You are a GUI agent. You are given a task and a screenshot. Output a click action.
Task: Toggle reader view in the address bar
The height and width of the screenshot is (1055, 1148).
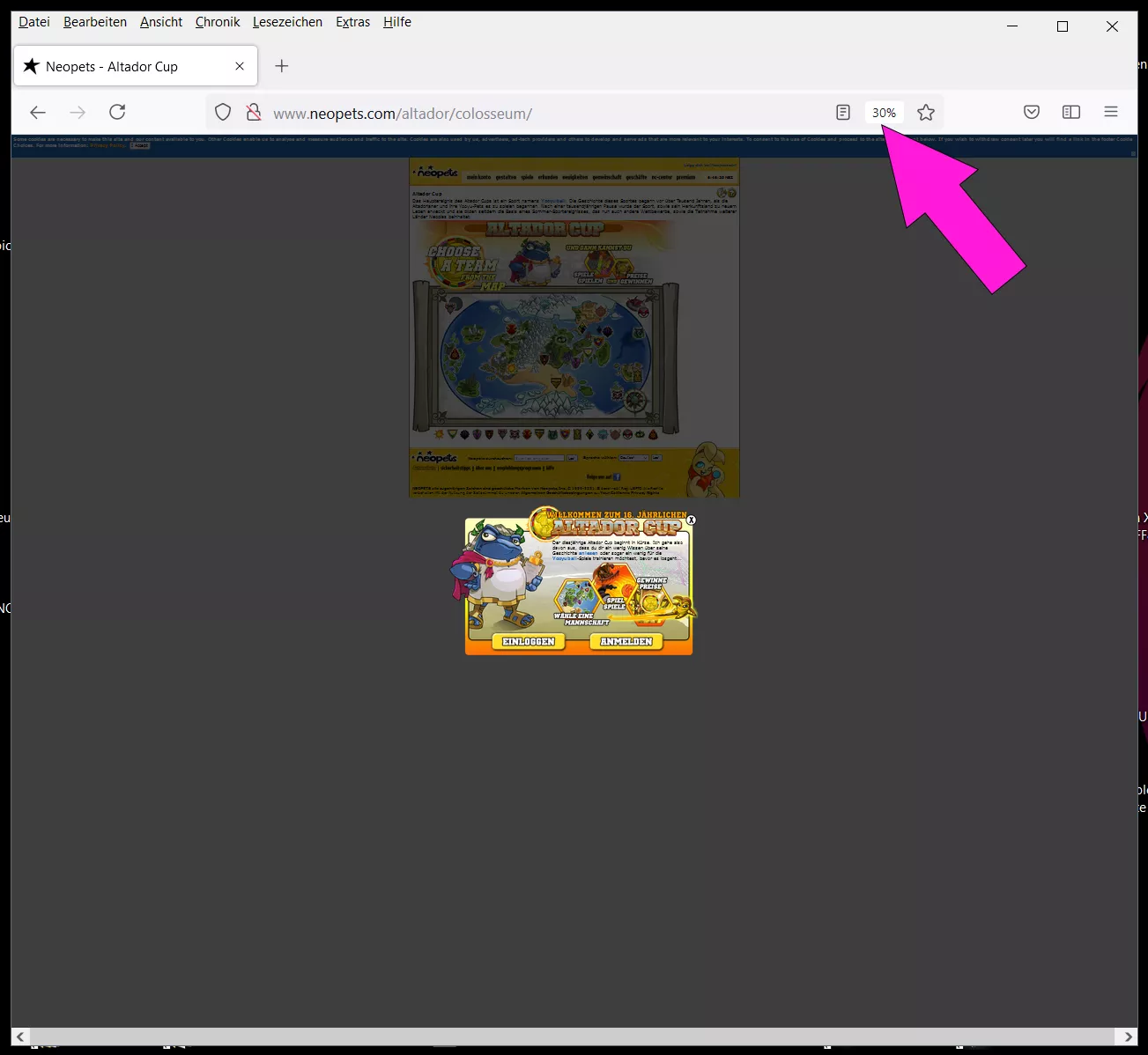coord(843,112)
